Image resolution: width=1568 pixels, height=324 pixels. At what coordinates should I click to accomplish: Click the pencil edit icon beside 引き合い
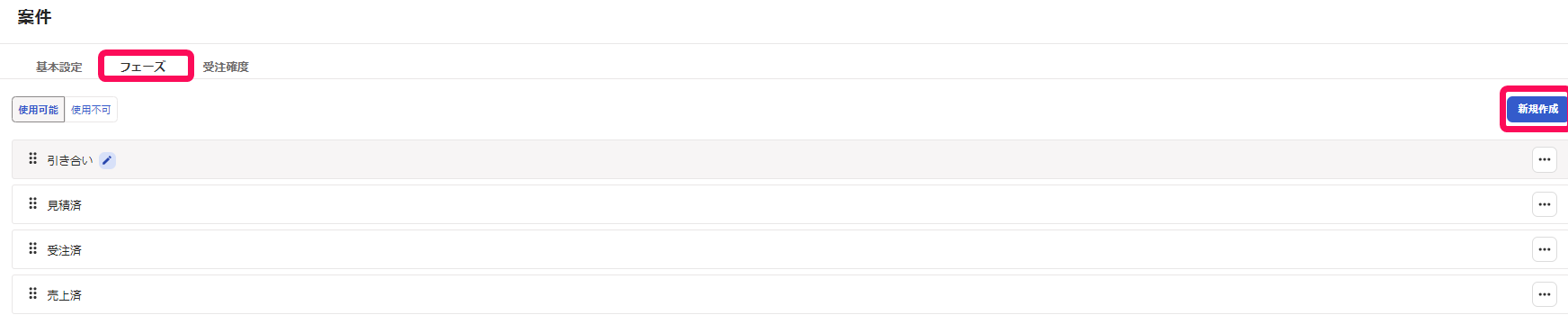pos(107,160)
